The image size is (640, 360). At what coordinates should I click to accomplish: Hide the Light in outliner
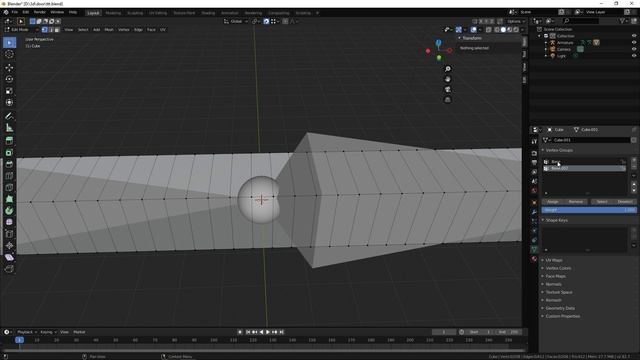[634, 56]
